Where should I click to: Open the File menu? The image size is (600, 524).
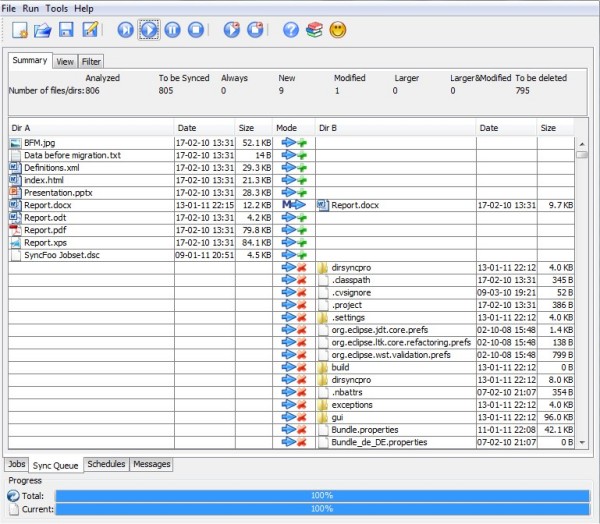(9, 8)
